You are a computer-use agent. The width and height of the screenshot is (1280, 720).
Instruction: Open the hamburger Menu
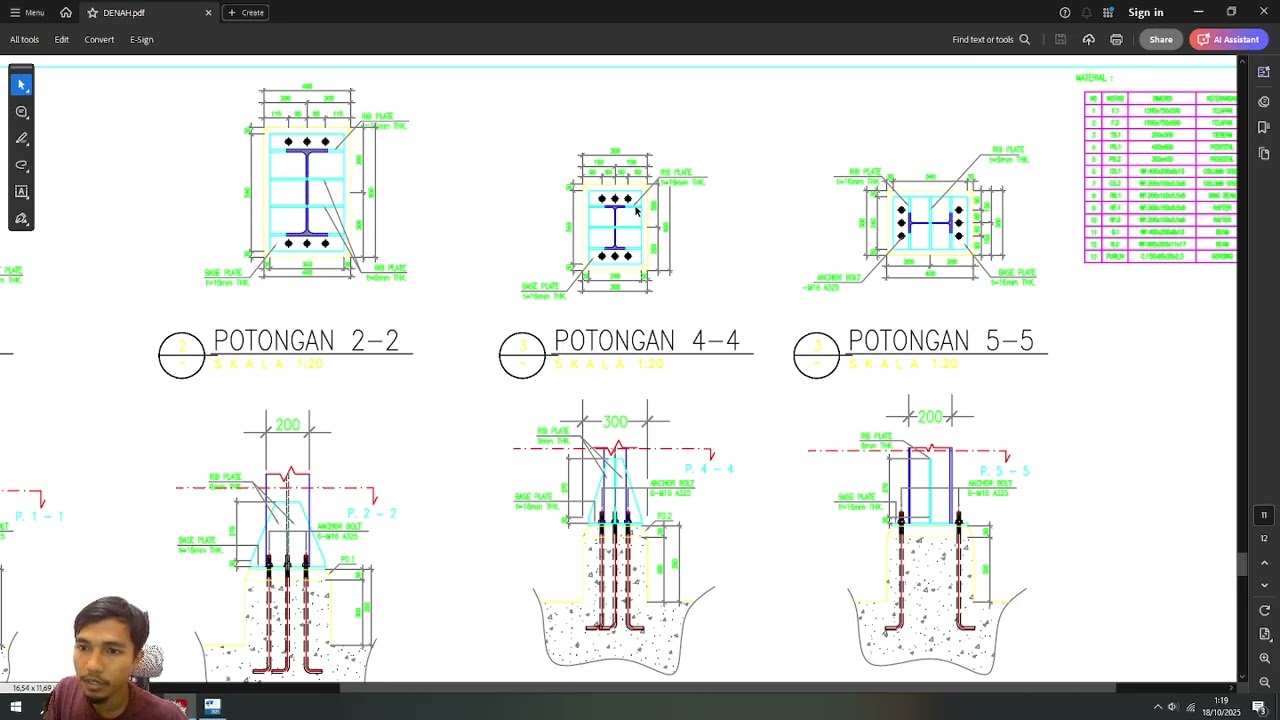(x=27, y=13)
